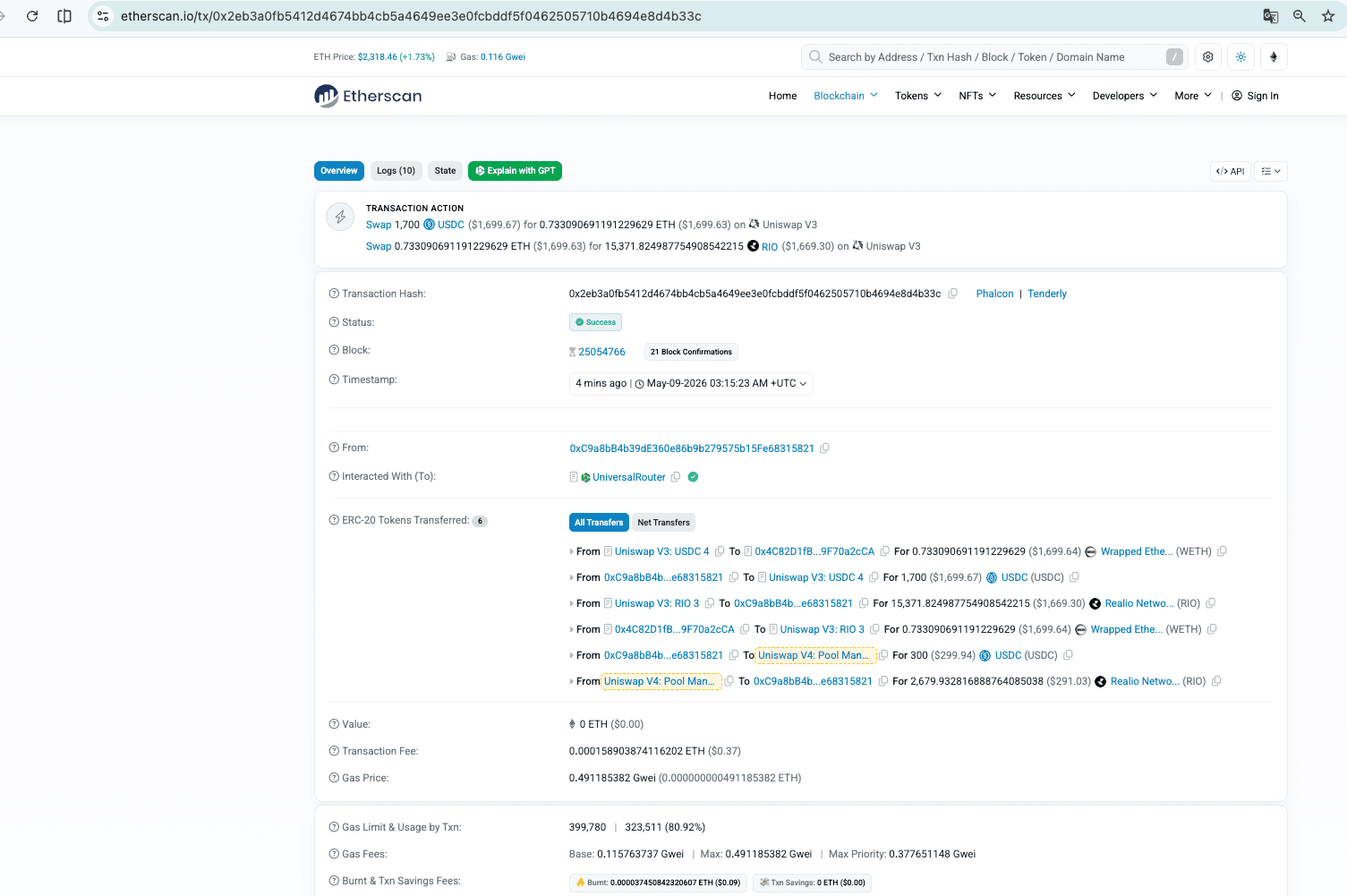Expand the timestamp format dropdown

coord(691,383)
